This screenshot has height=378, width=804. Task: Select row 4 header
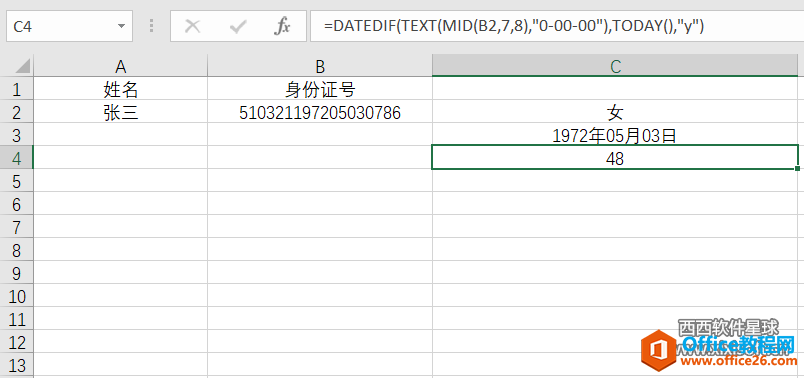tap(16, 157)
